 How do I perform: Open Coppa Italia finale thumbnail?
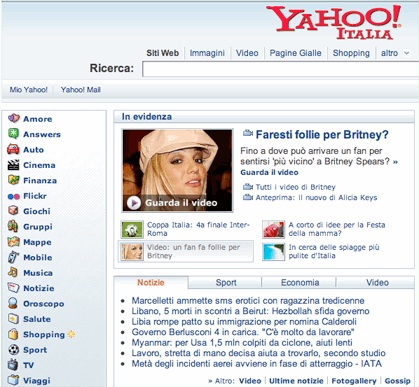132,229
